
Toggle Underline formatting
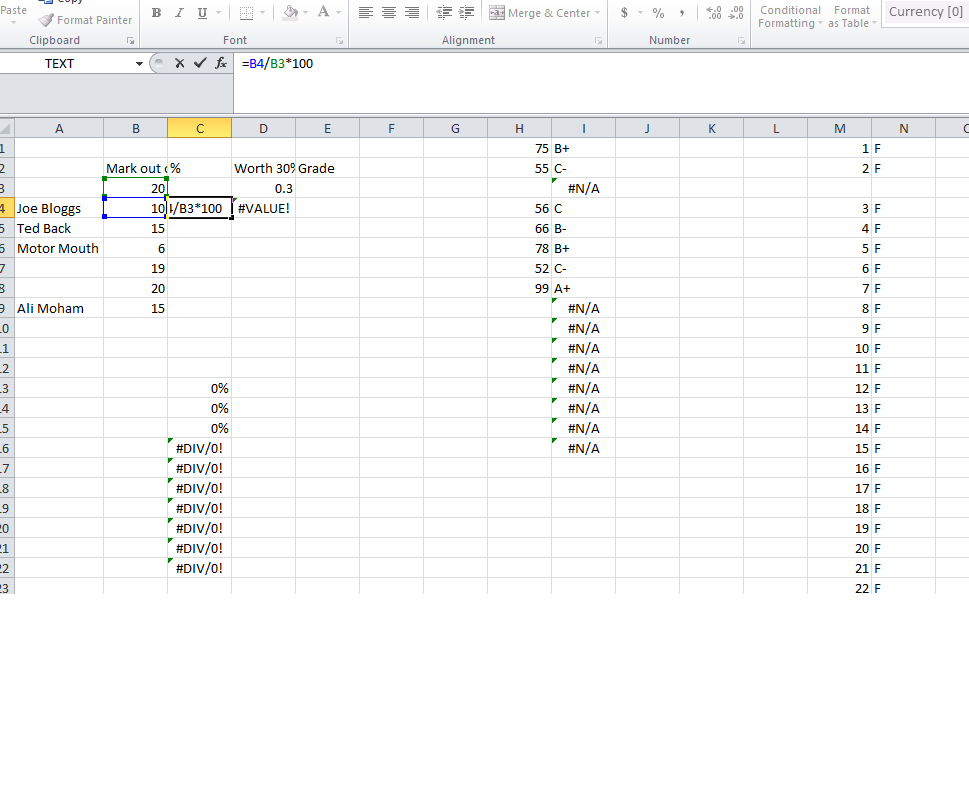[202, 12]
